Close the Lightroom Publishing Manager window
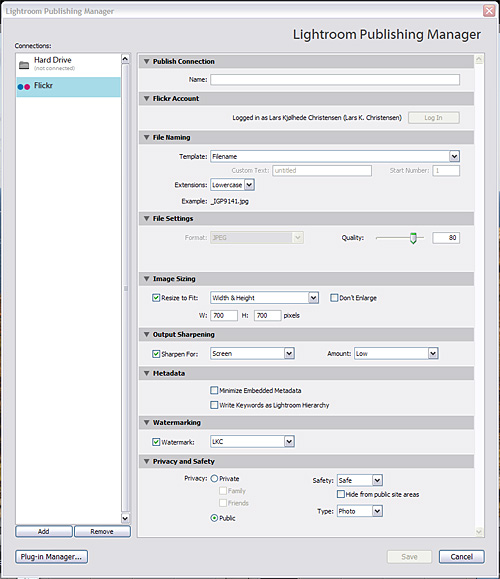The width and height of the screenshot is (500, 579). coord(489,11)
